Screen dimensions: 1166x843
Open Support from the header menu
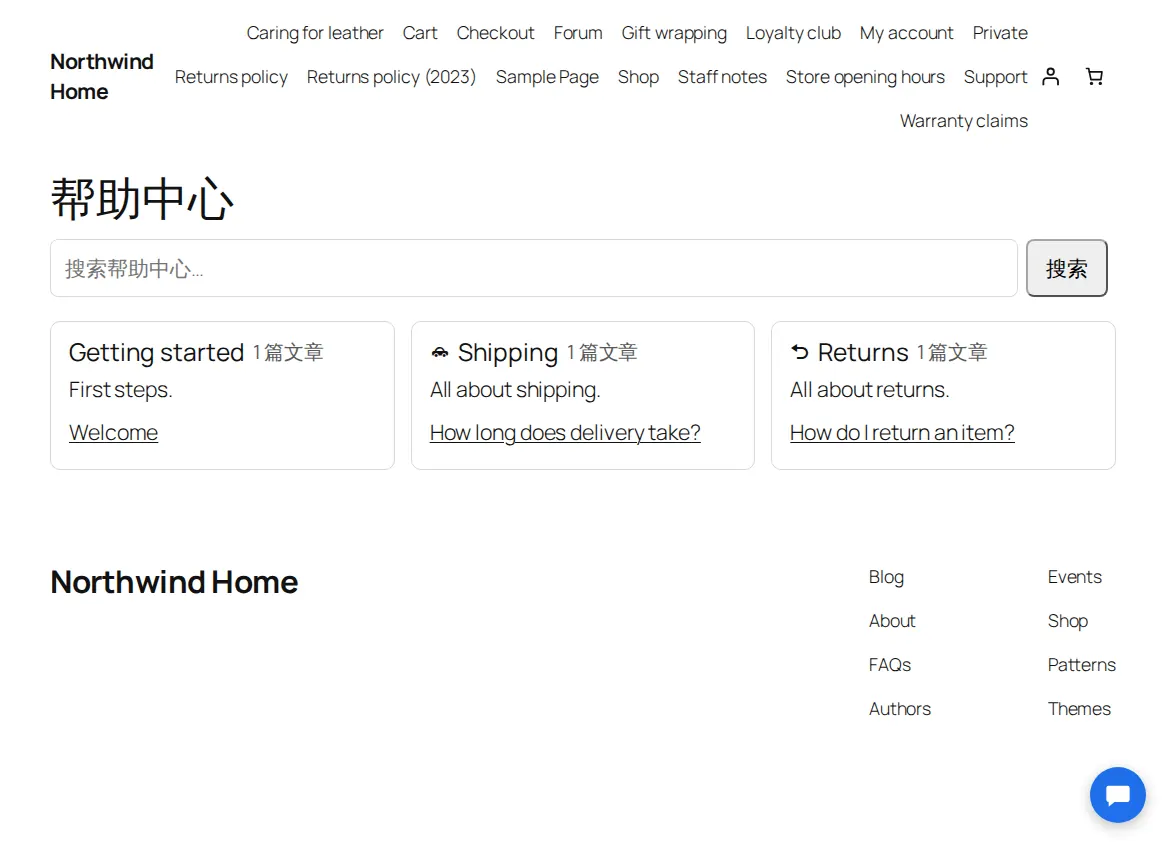pos(996,77)
